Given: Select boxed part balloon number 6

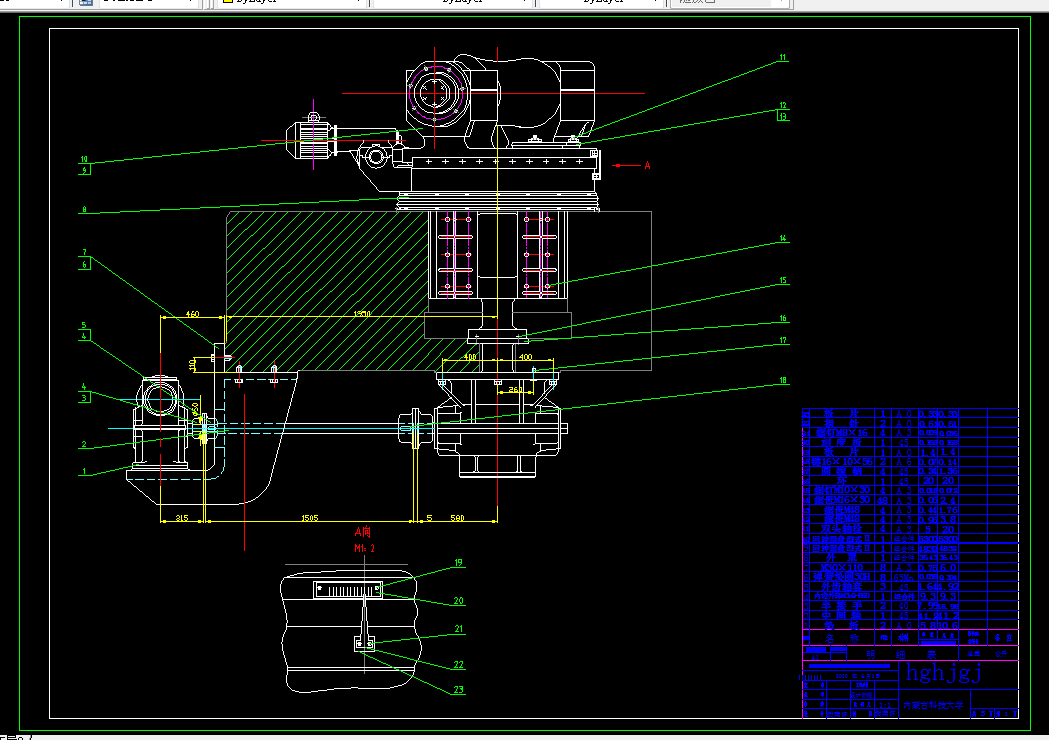Looking at the screenshot, I should [84, 264].
